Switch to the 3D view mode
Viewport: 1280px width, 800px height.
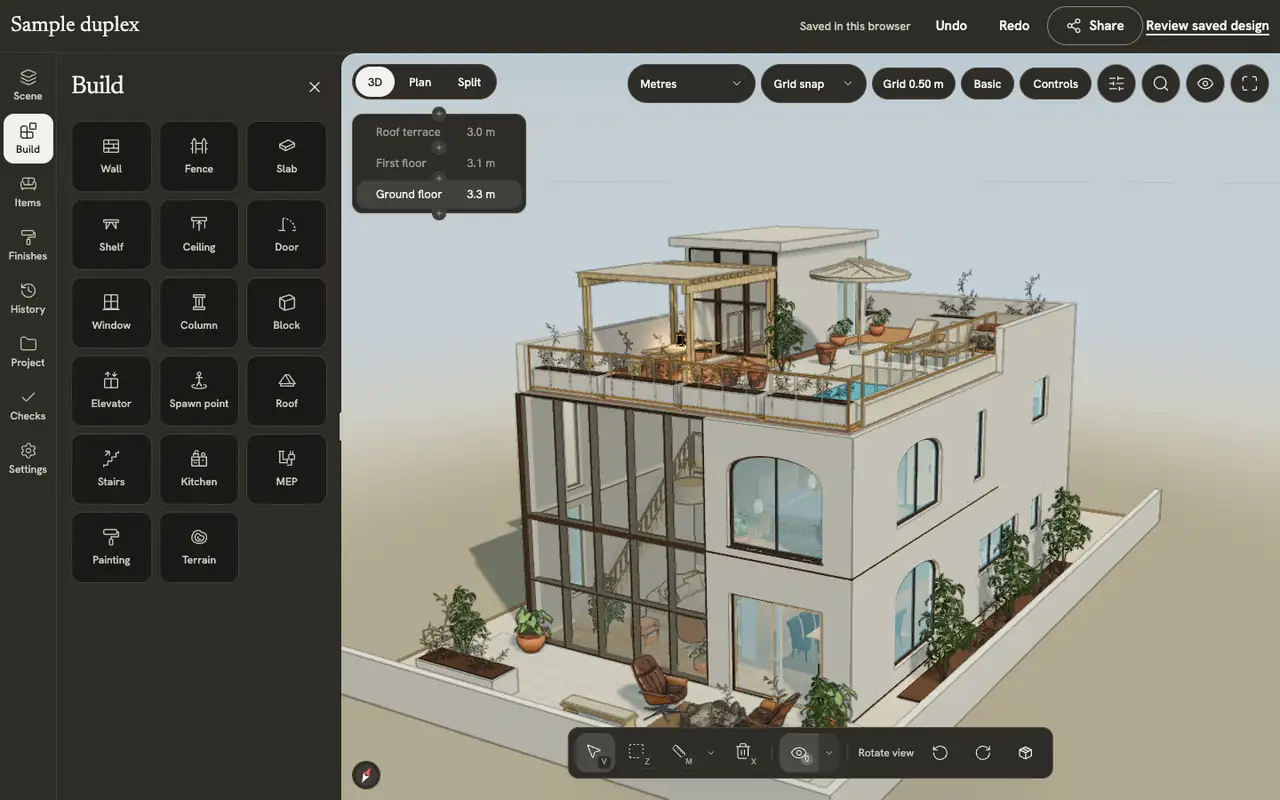point(375,82)
